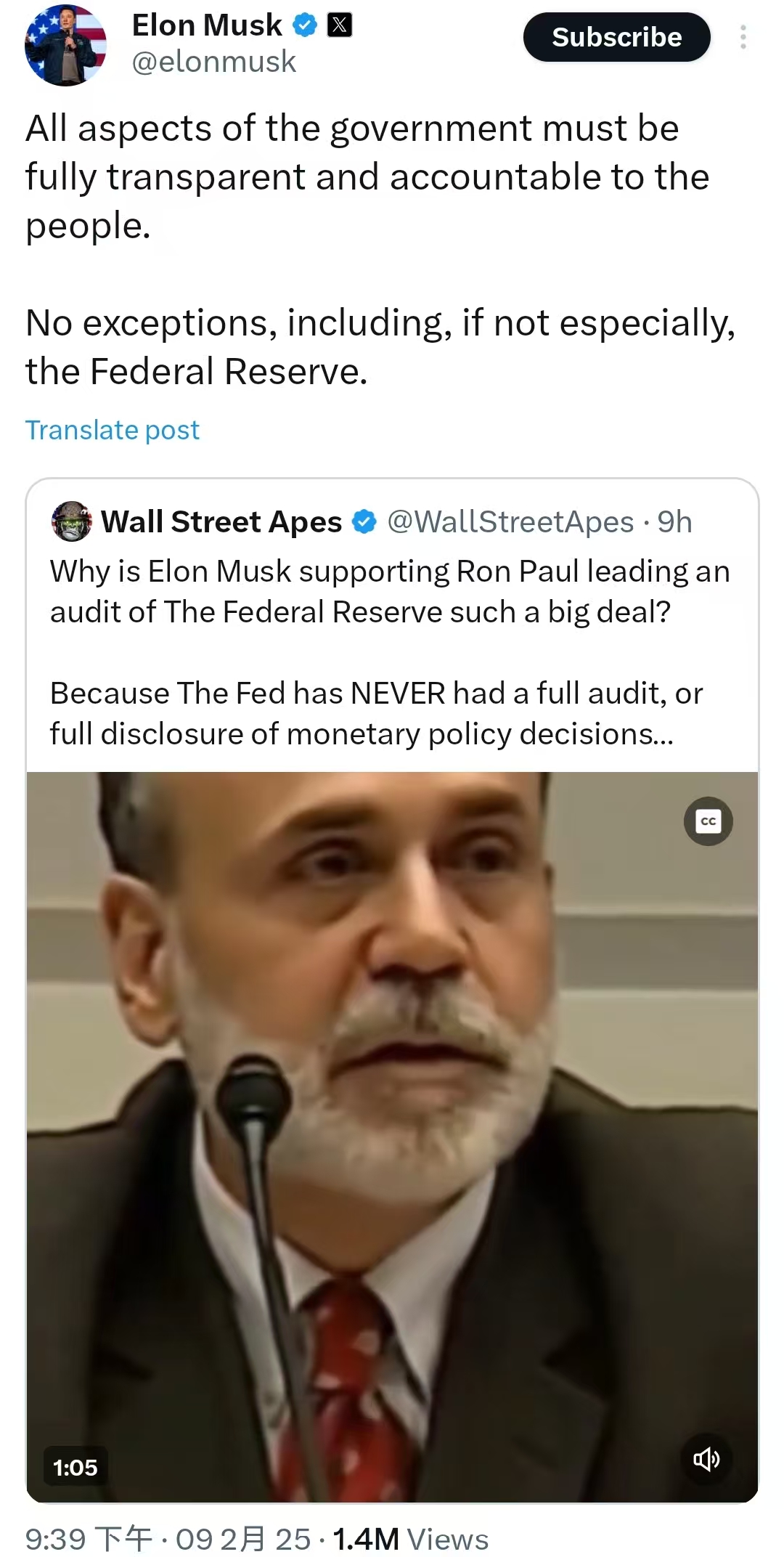The width and height of the screenshot is (784, 1557).
Task: Toggle closed captions on the video
Action: (x=708, y=821)
